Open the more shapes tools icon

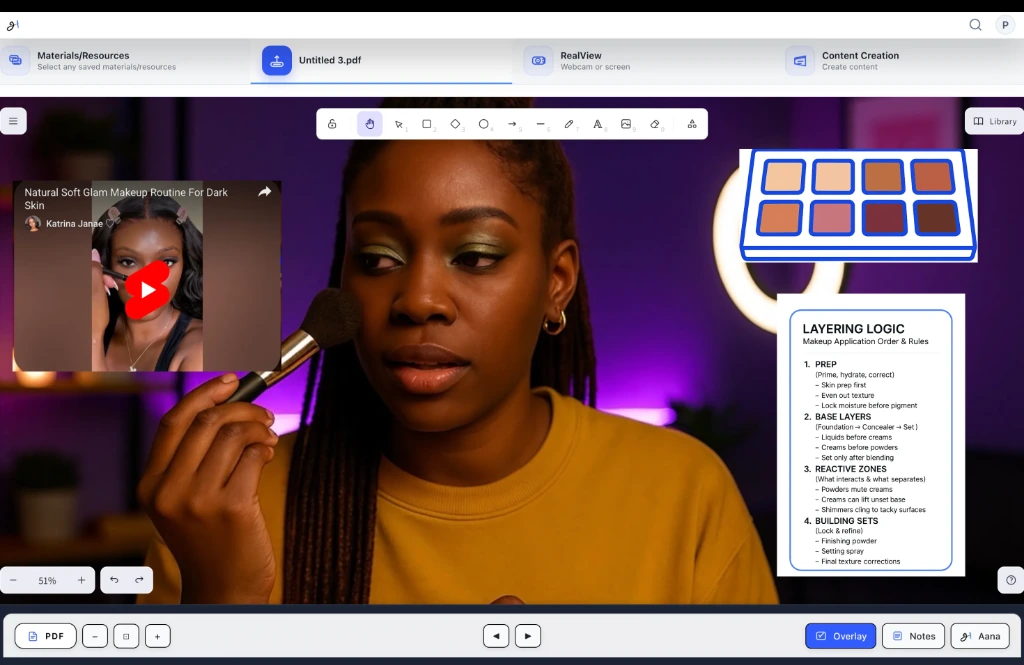pyautogui.click(x=692, y=124)
